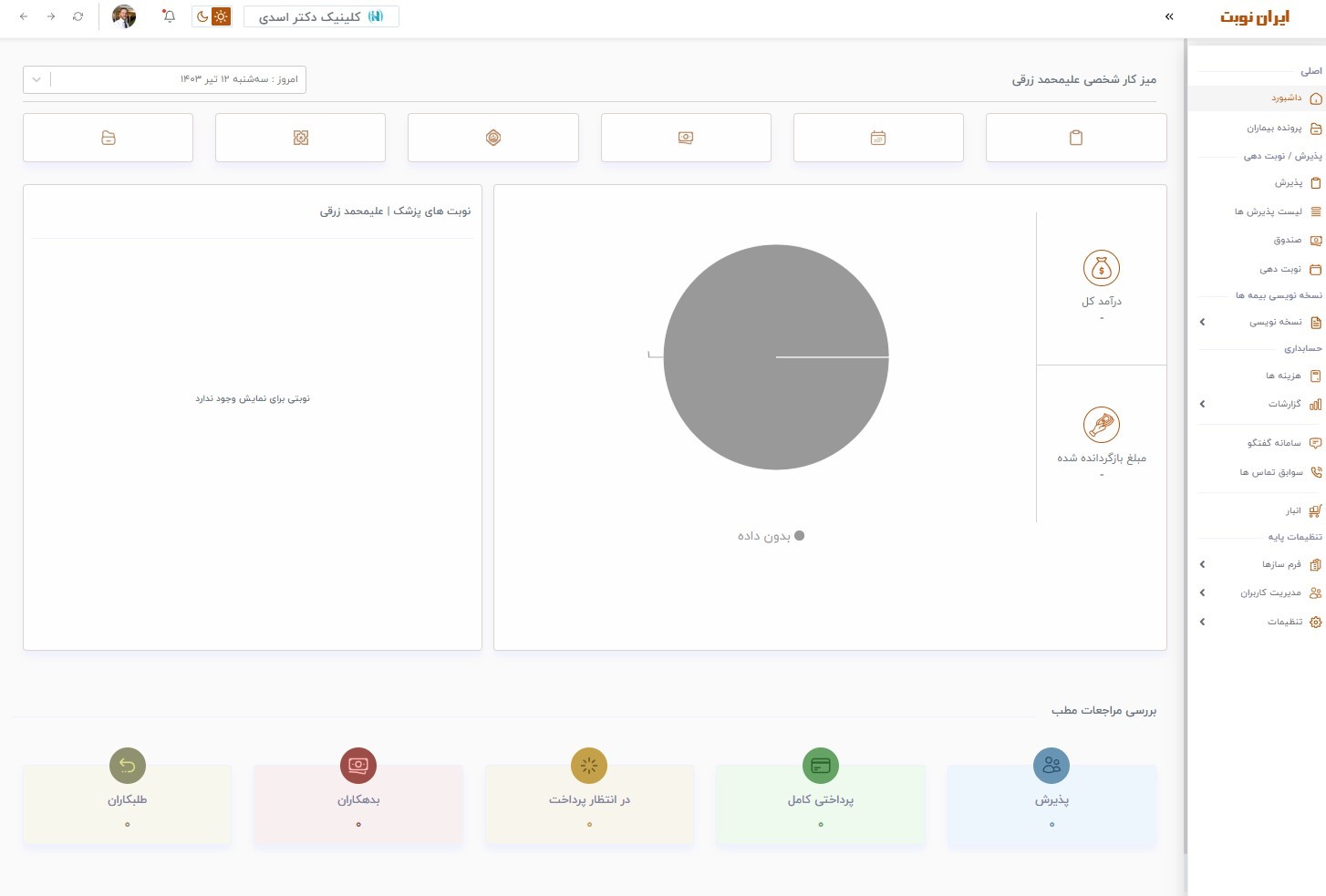Click the clipboard quick-access button

[x=1076, y=138]
